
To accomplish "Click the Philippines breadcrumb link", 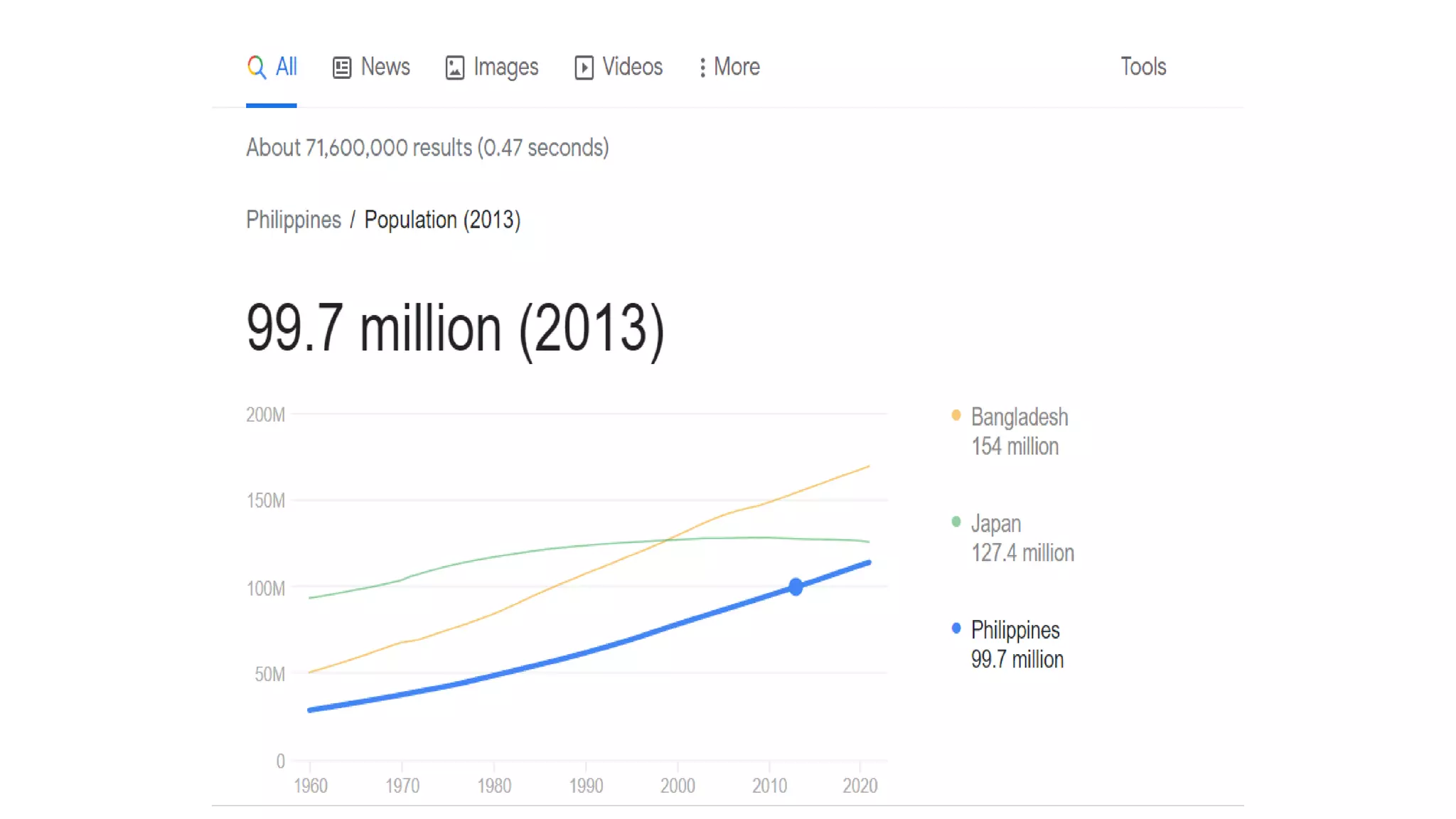I will click(x=294, y=220).
